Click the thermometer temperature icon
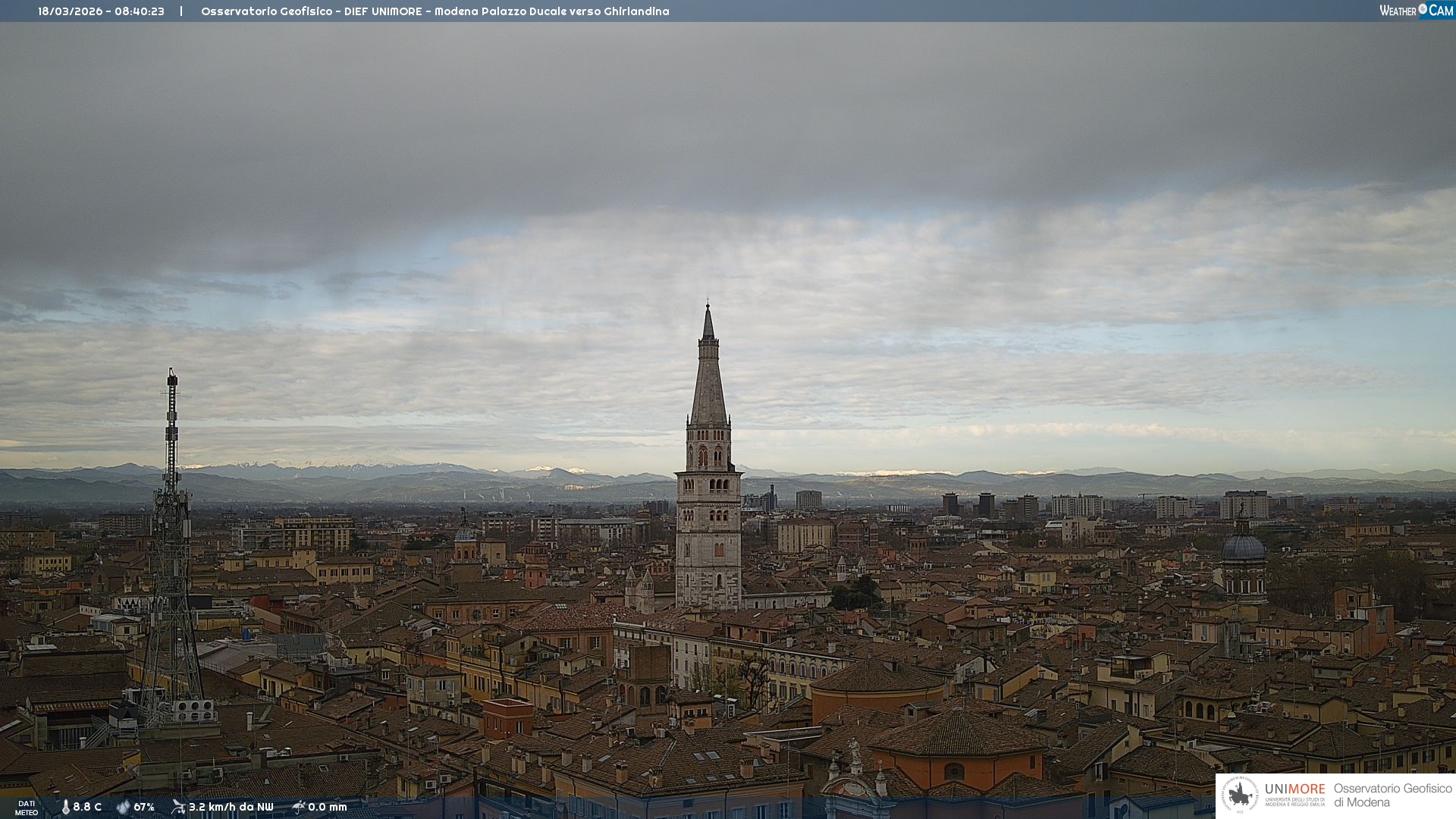 65,807
